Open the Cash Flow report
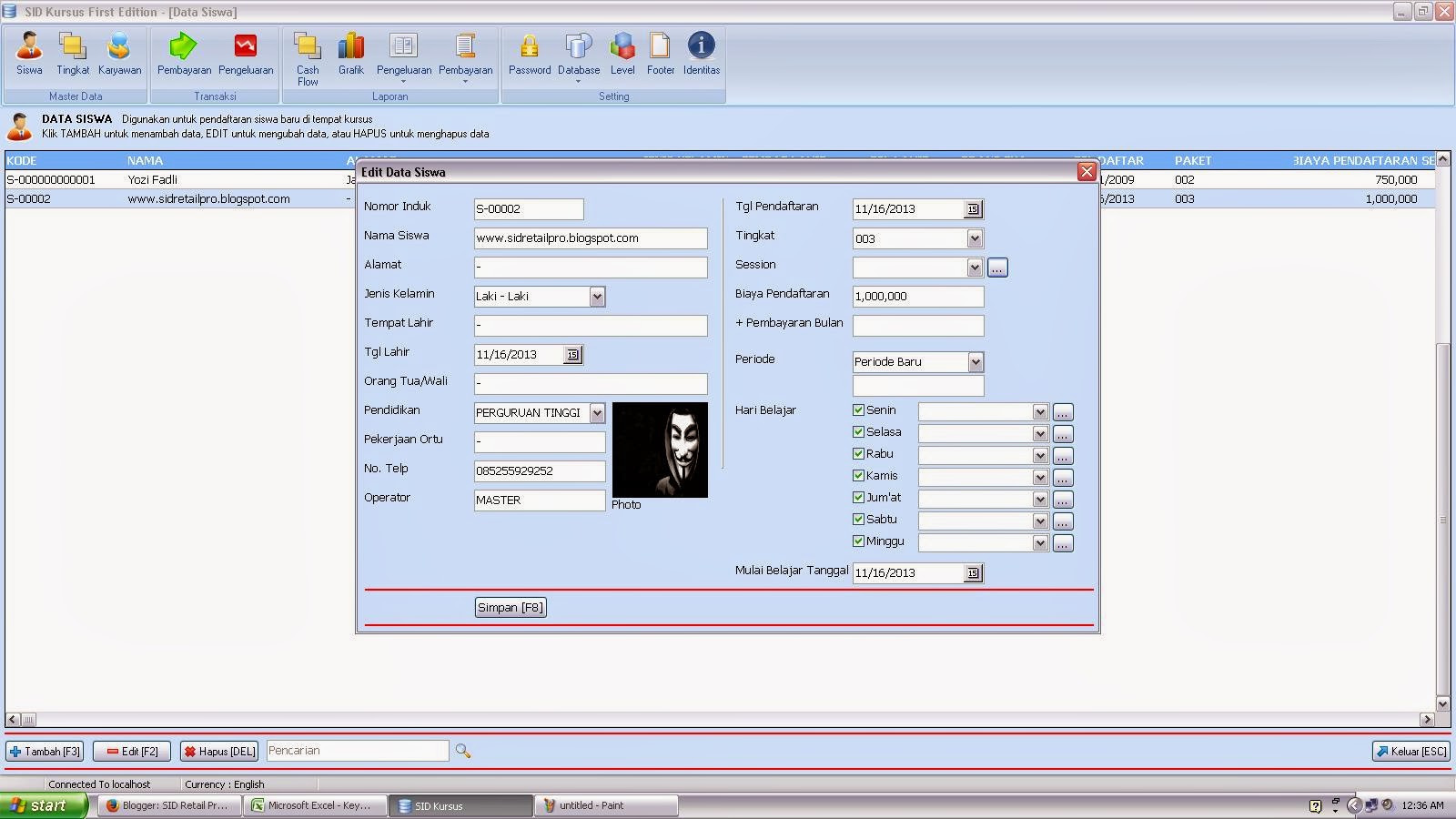The image size is (1456, 819). [307, 55]
